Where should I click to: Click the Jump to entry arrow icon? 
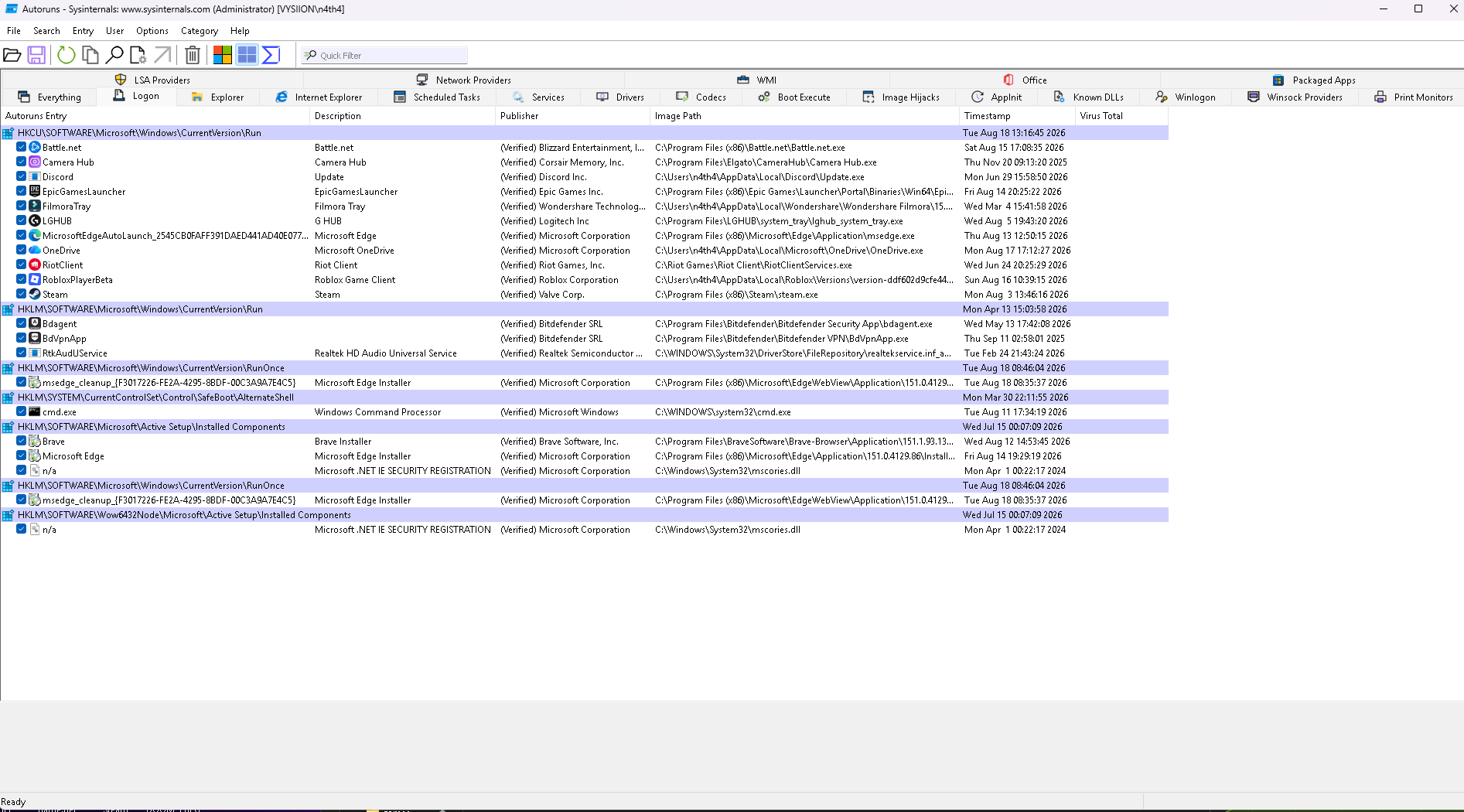click(x=162, y=55)
